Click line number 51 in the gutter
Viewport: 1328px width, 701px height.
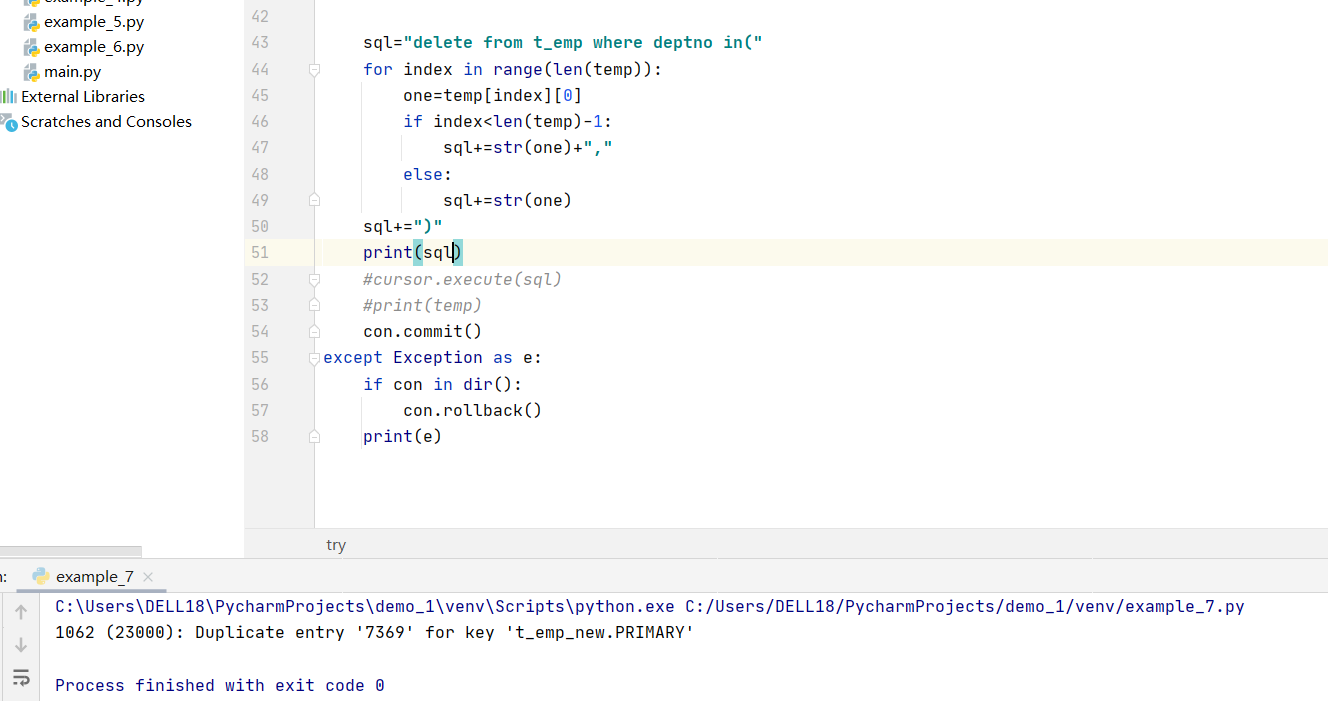coord(260,253)
